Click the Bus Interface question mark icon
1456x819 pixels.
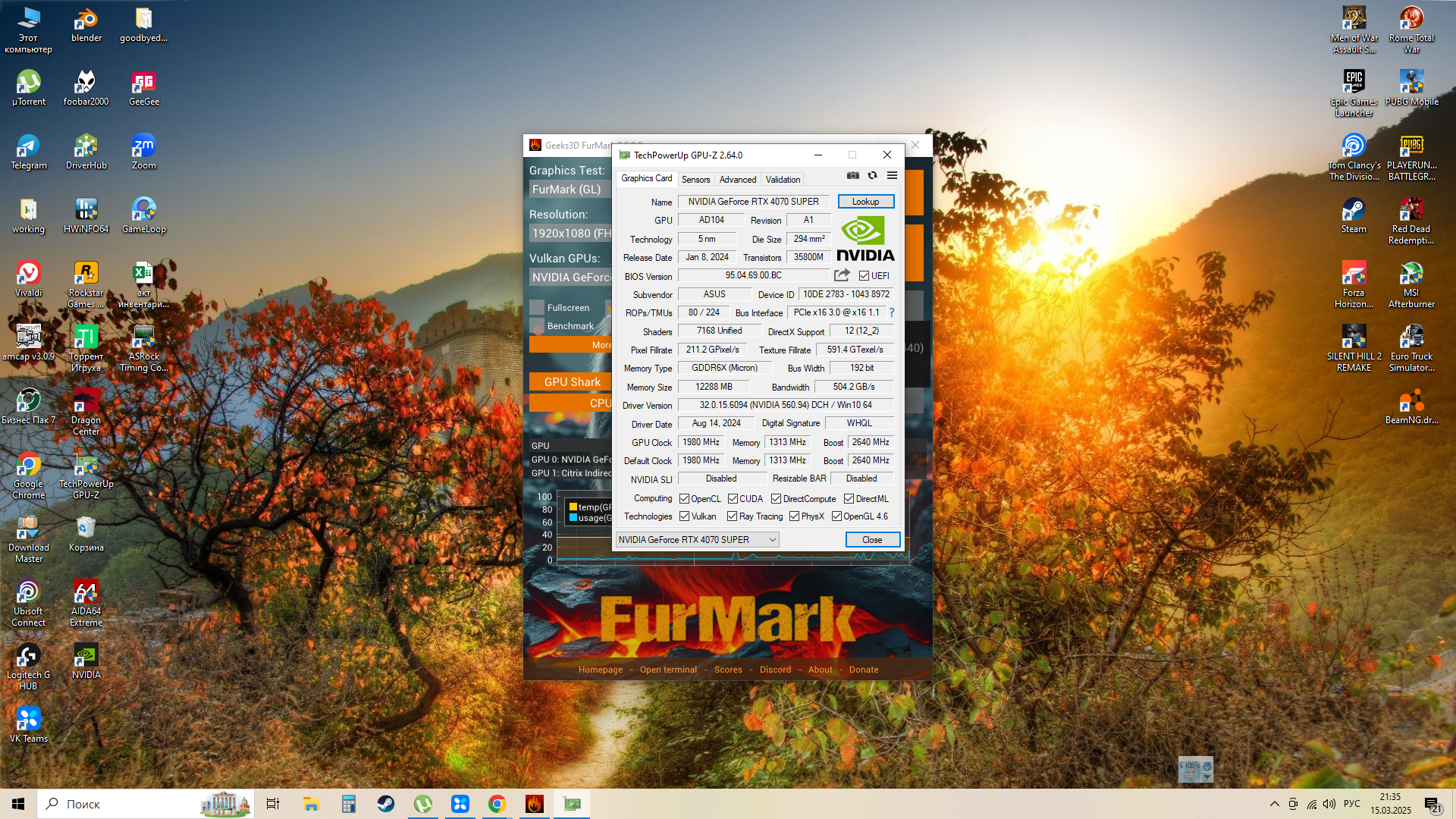point(892,312)
